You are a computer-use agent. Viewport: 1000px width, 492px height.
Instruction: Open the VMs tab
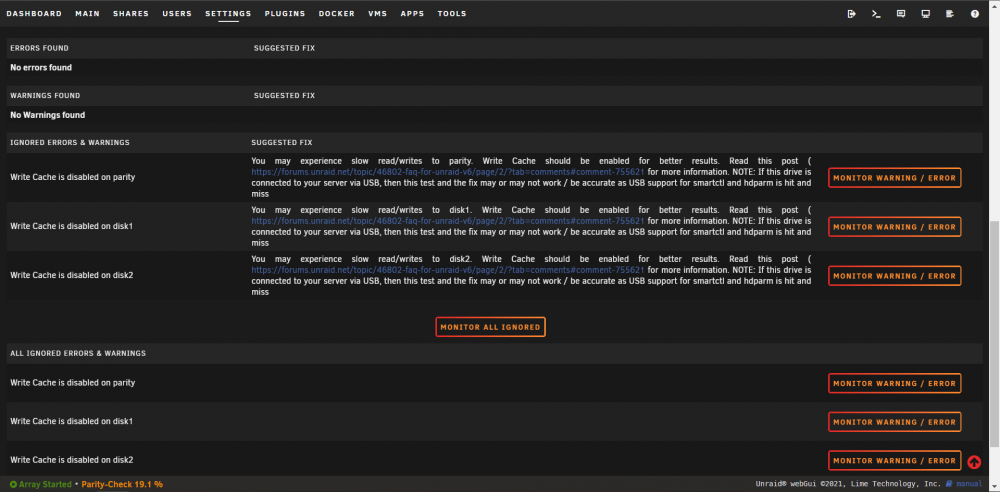378,13
